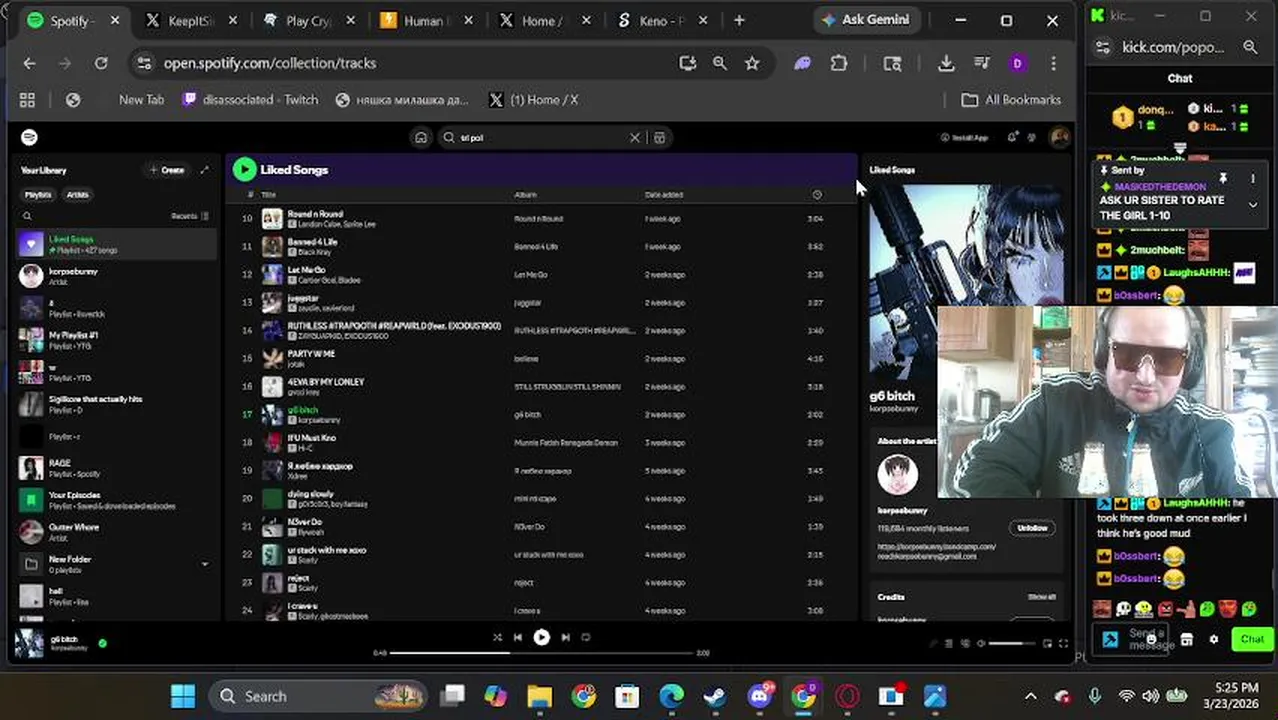Image resolution: width=1278 pixels, height=720 pixels.
Task: Open Your Episodes in the library
Action: pos(116,500)
